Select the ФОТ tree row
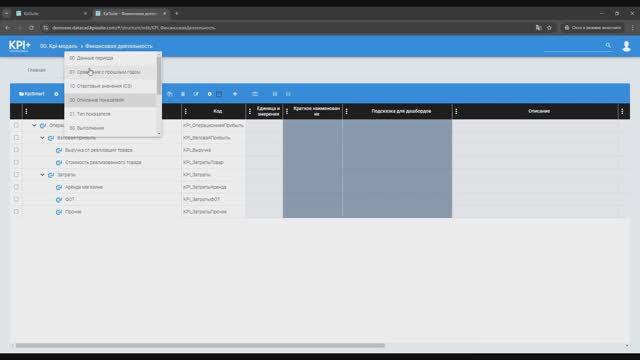This screenshot has height=360, width=640. [70, 199]
